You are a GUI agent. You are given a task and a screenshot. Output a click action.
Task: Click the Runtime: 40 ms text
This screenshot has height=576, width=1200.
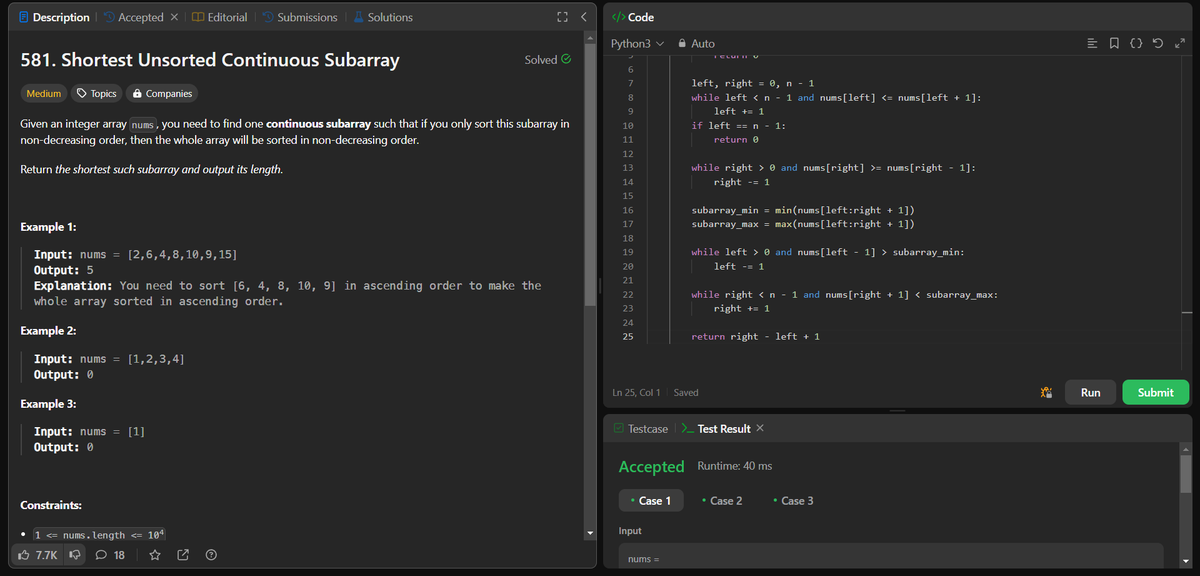[x=734, y=466]
